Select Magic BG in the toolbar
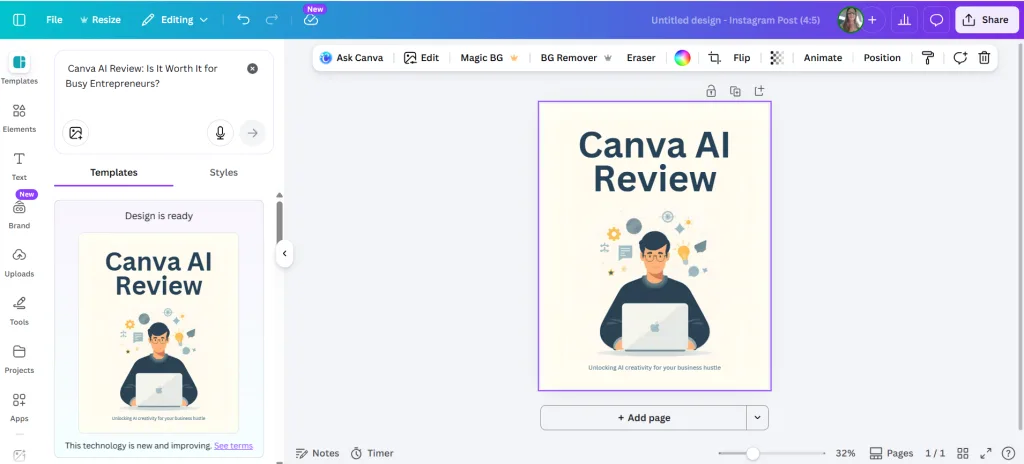The width and height of the screenshot is (1024, 464). click(x=489, y=58)
